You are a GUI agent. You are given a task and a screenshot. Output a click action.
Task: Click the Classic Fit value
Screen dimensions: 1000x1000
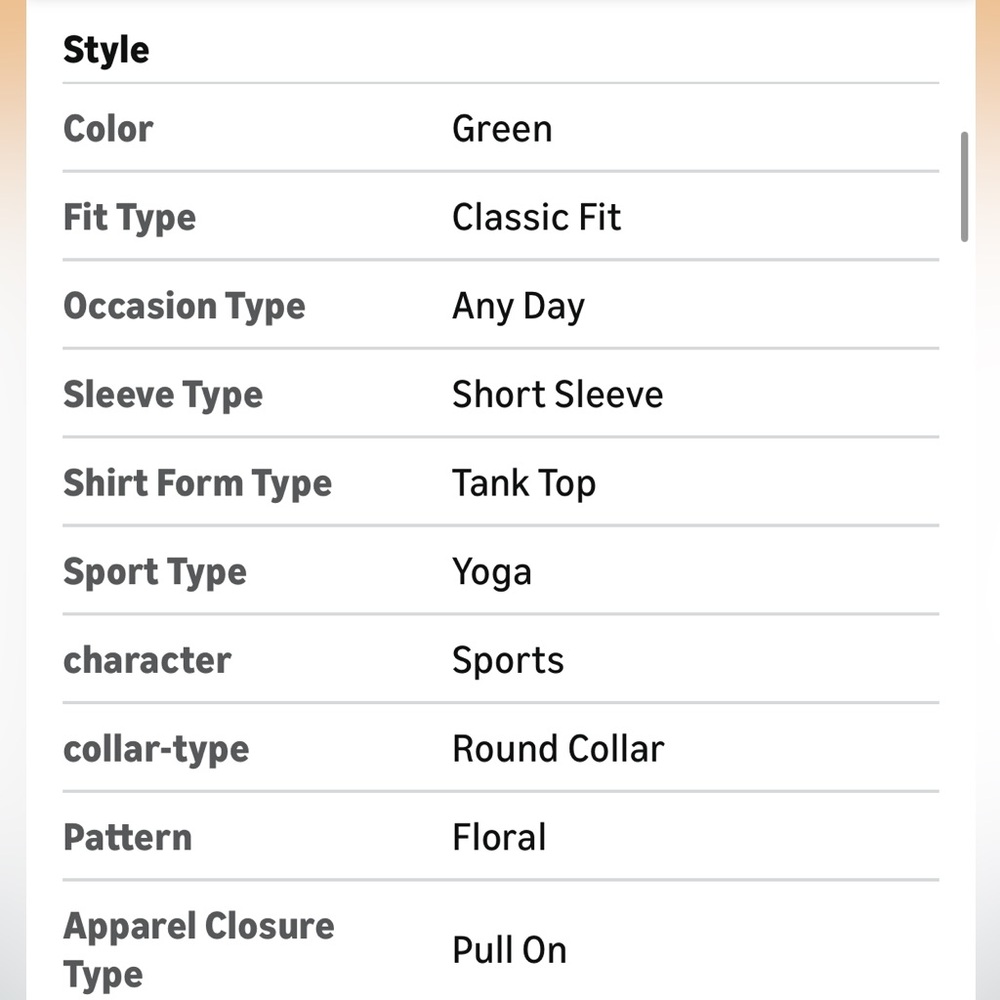[x=536, y=218]
